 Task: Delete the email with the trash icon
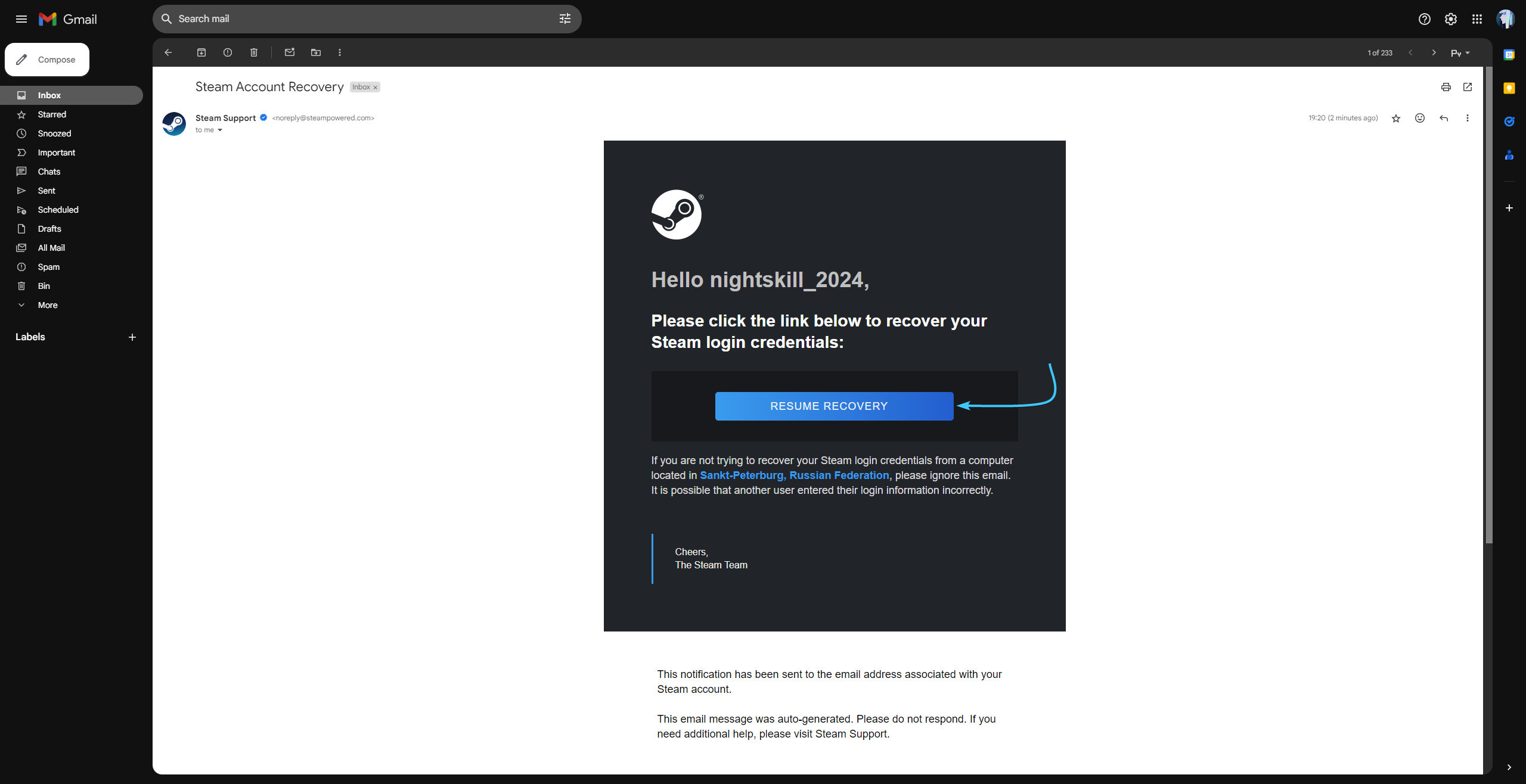(254, 52)
